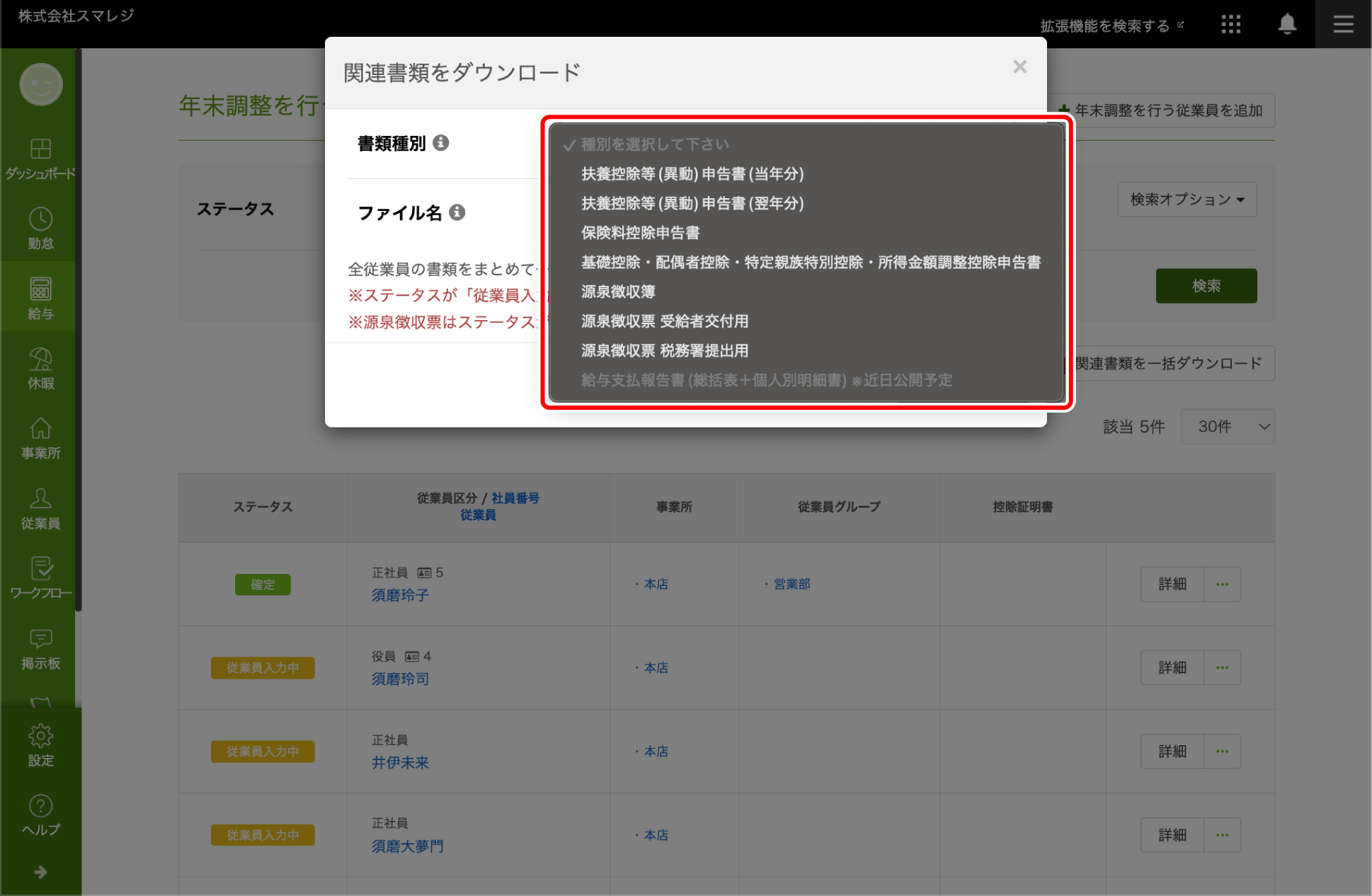
Task: Select 源泉徴収簿 from the document list
Action: coord(617,292)
